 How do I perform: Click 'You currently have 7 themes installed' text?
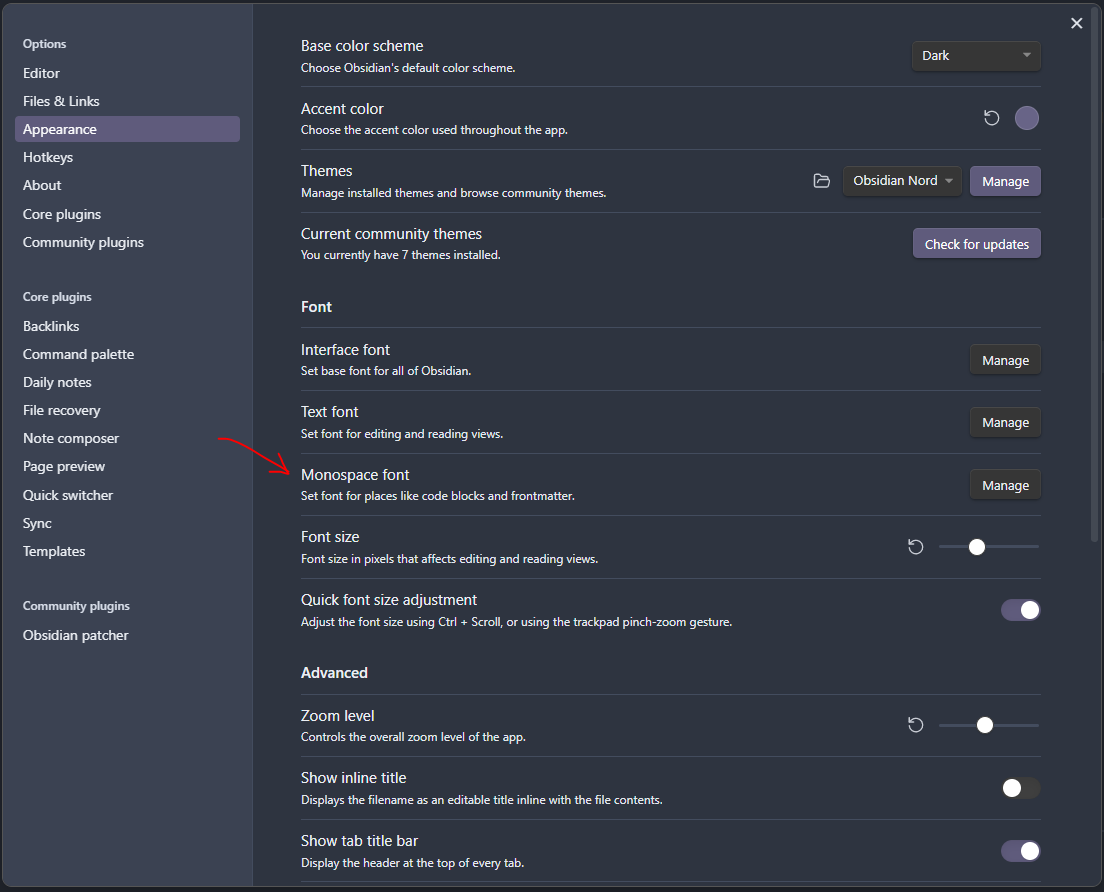point(401,255)
